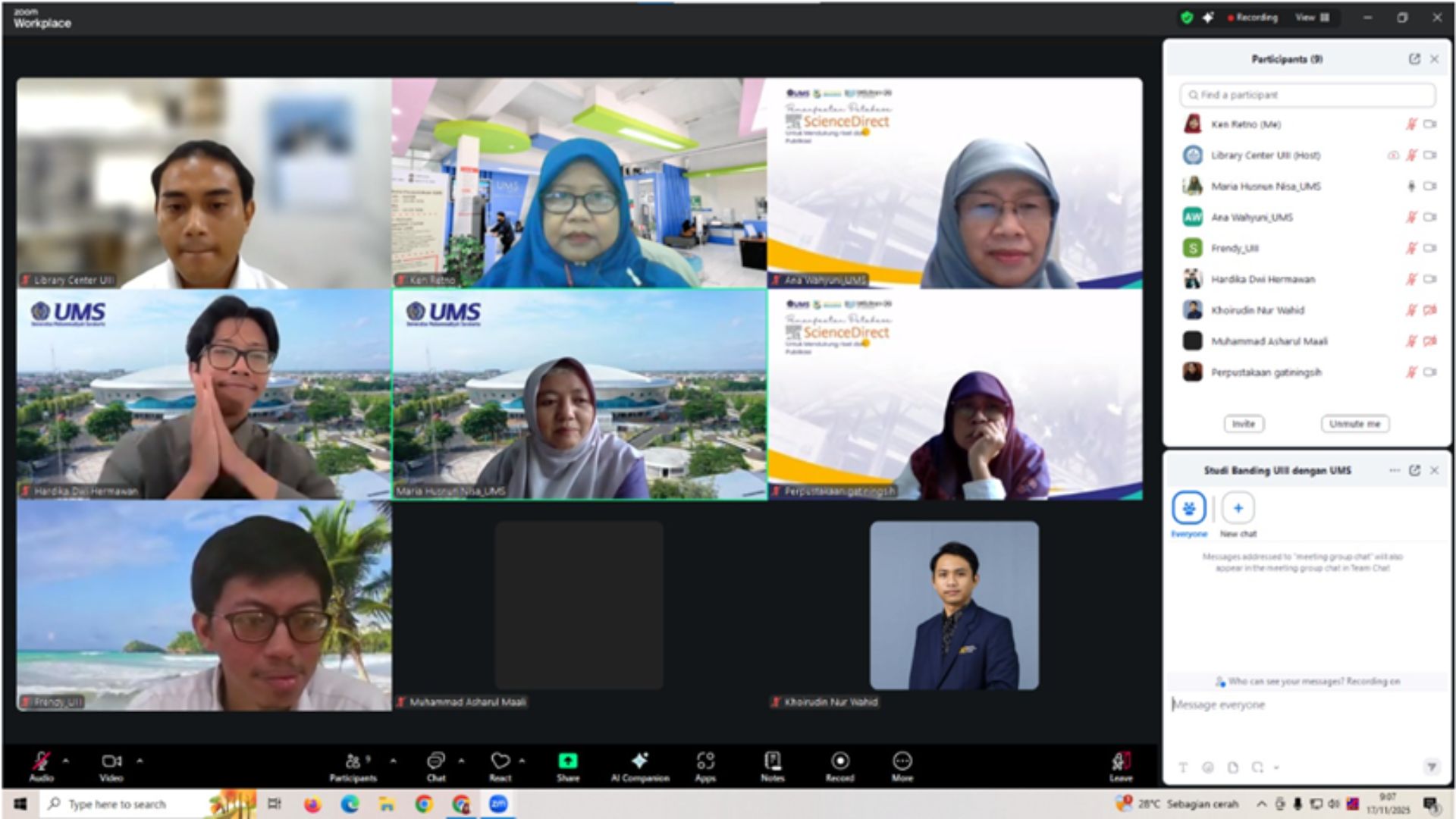Open the Participants button in toolbar
1456x819 pixels.
point(353,765)
